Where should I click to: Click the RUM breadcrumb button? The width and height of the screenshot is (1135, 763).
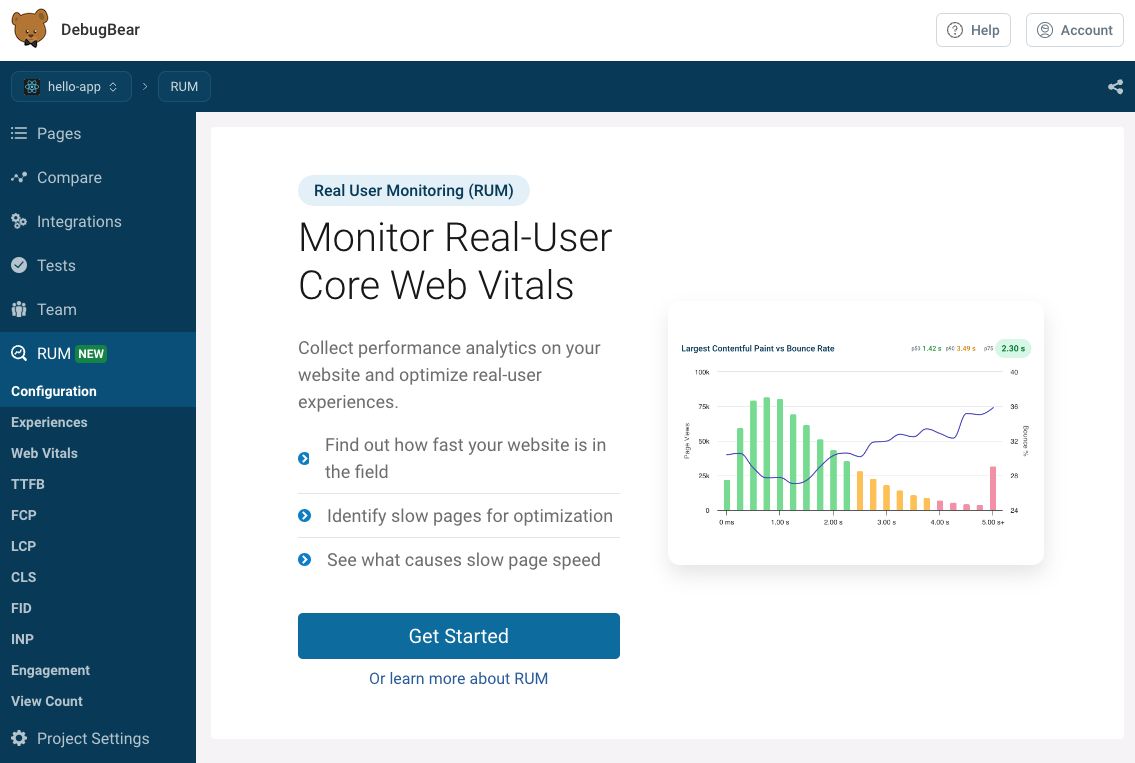coord(184,87)
